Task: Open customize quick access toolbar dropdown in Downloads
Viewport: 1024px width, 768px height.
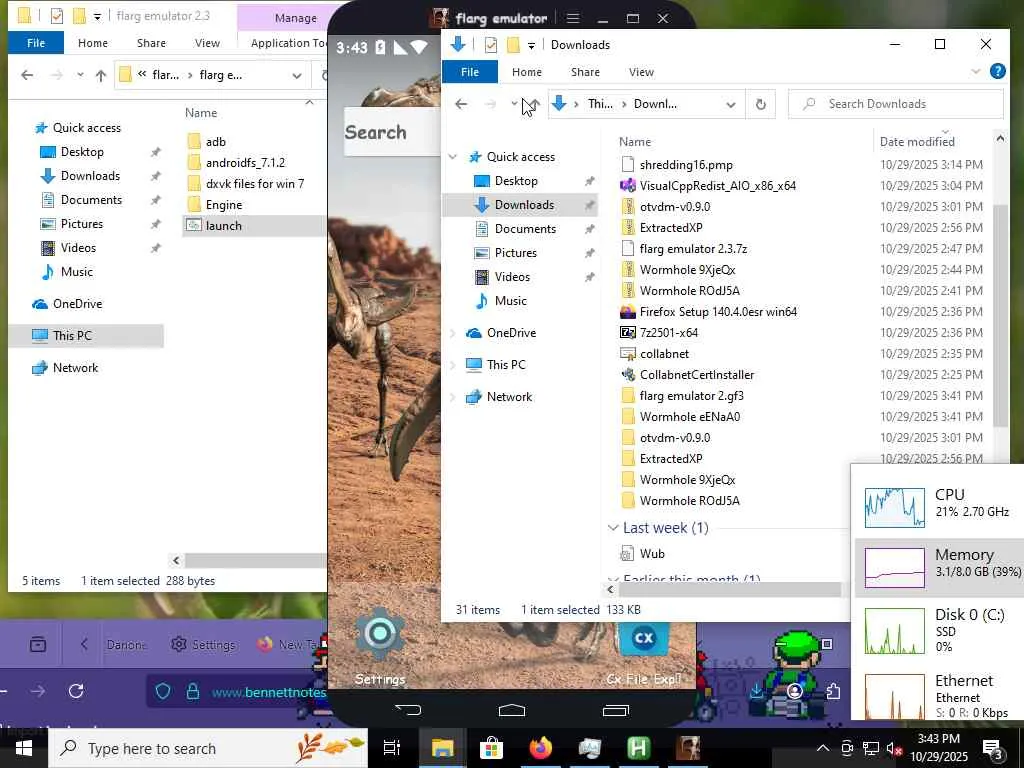Action: 532,45
